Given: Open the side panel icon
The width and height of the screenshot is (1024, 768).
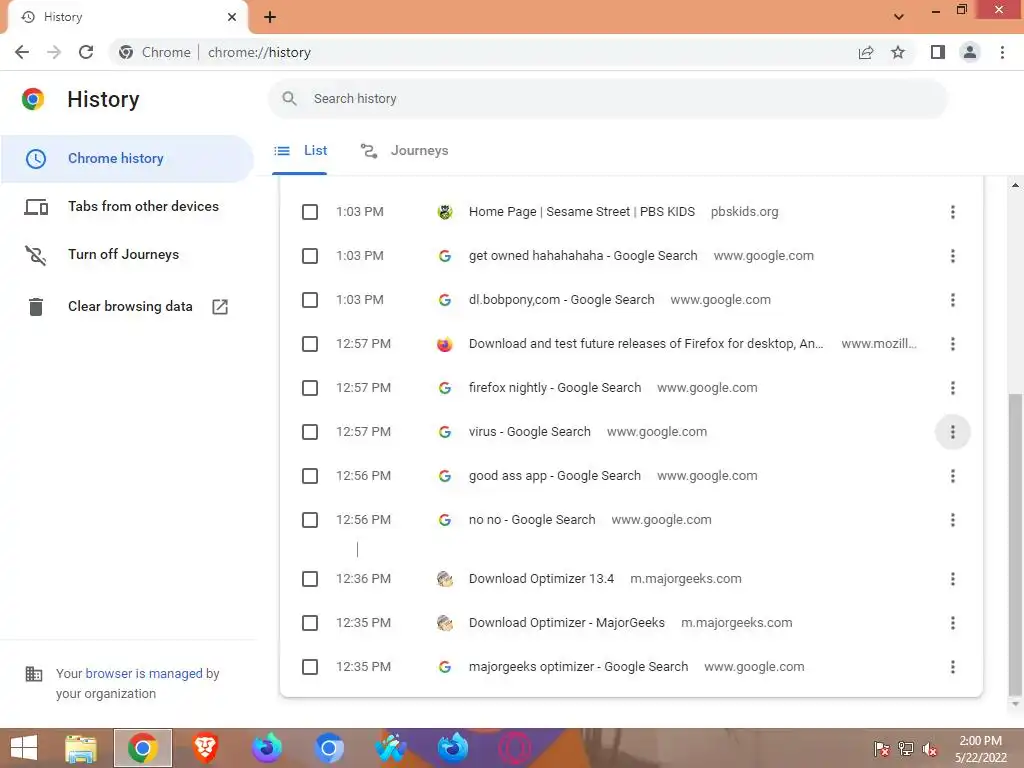Looking at the screenshot, I should pos(938,52).
